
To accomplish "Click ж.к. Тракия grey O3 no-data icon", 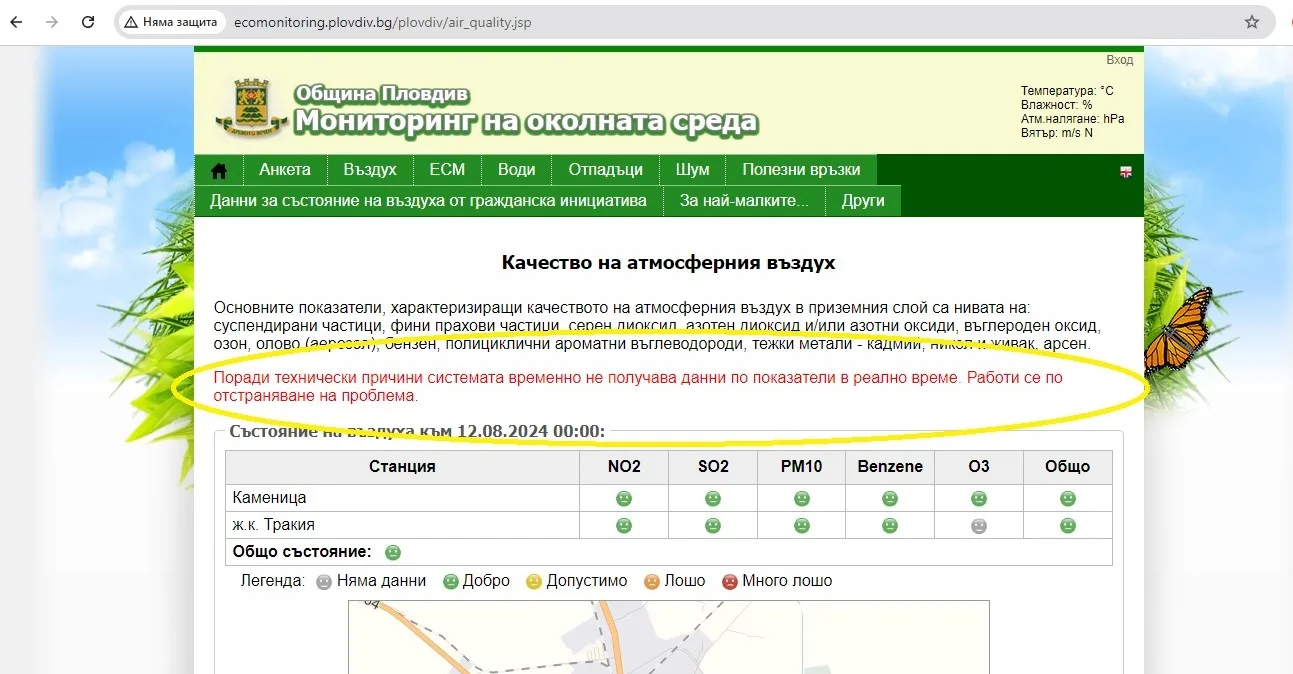I will [979, 525].
